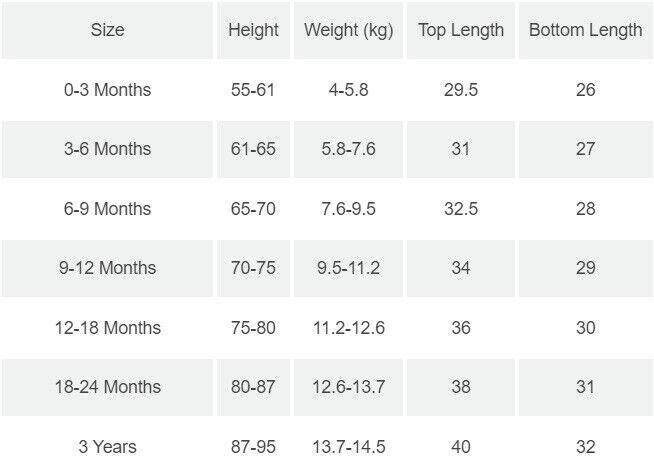Select the 9-12 Months row label
This screenshot has width=654, height=474.
tap(107, 268)
